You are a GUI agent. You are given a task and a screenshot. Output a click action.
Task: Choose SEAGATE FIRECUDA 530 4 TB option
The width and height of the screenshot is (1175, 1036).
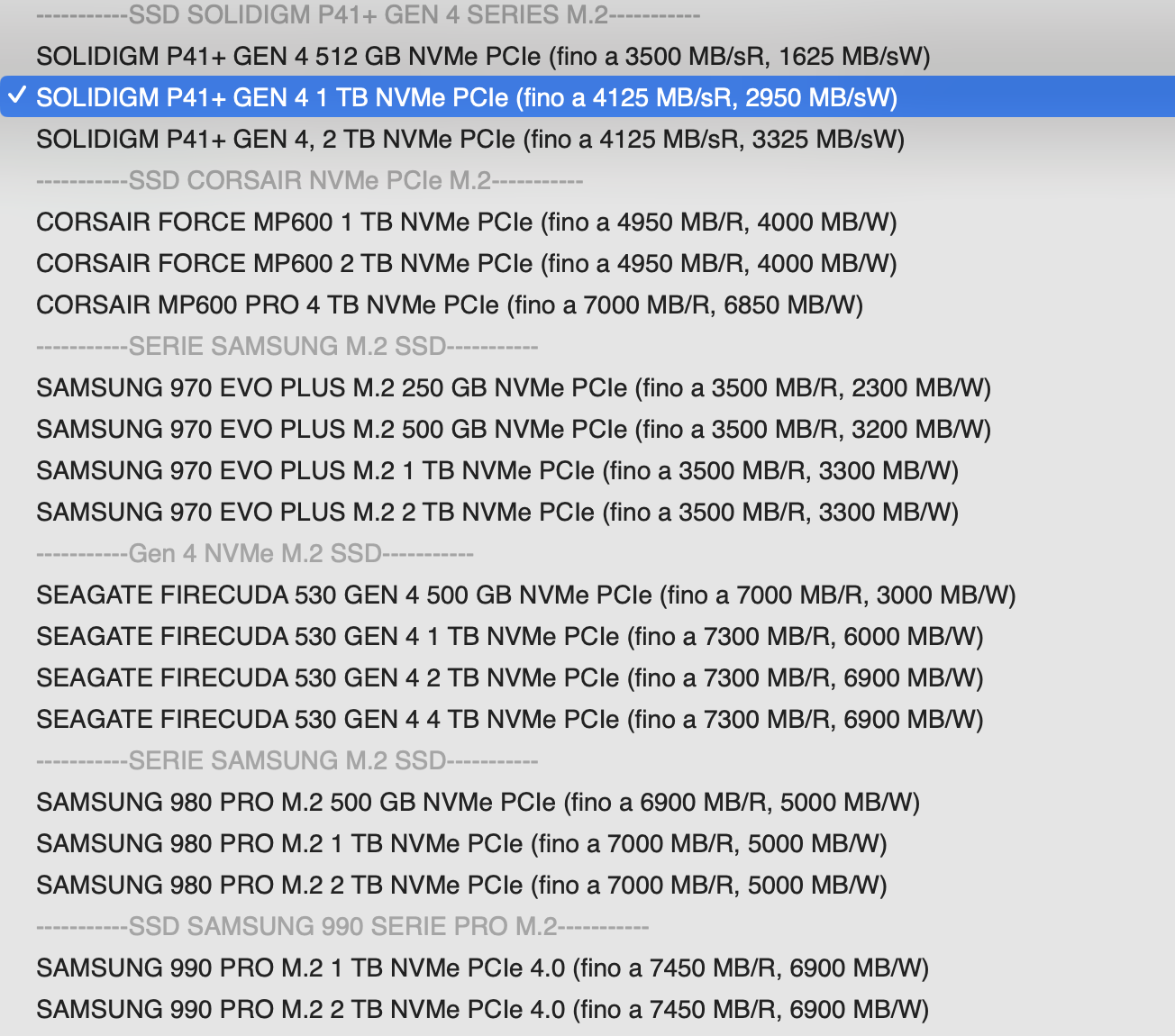(x=587, y=719)
